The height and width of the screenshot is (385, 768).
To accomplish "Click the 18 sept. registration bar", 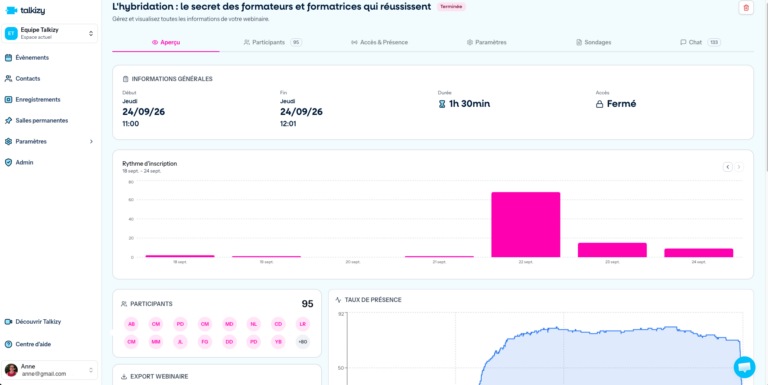I will [180, 256].
